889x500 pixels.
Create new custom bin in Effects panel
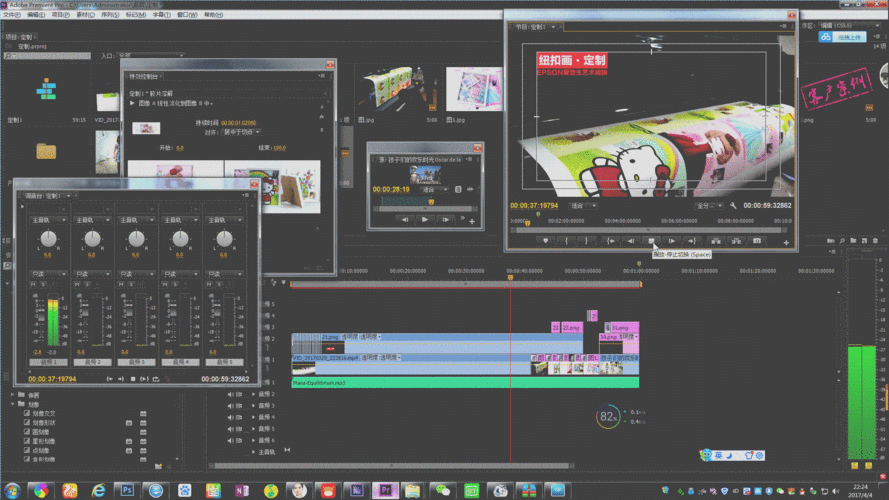(x=158, y=466)
